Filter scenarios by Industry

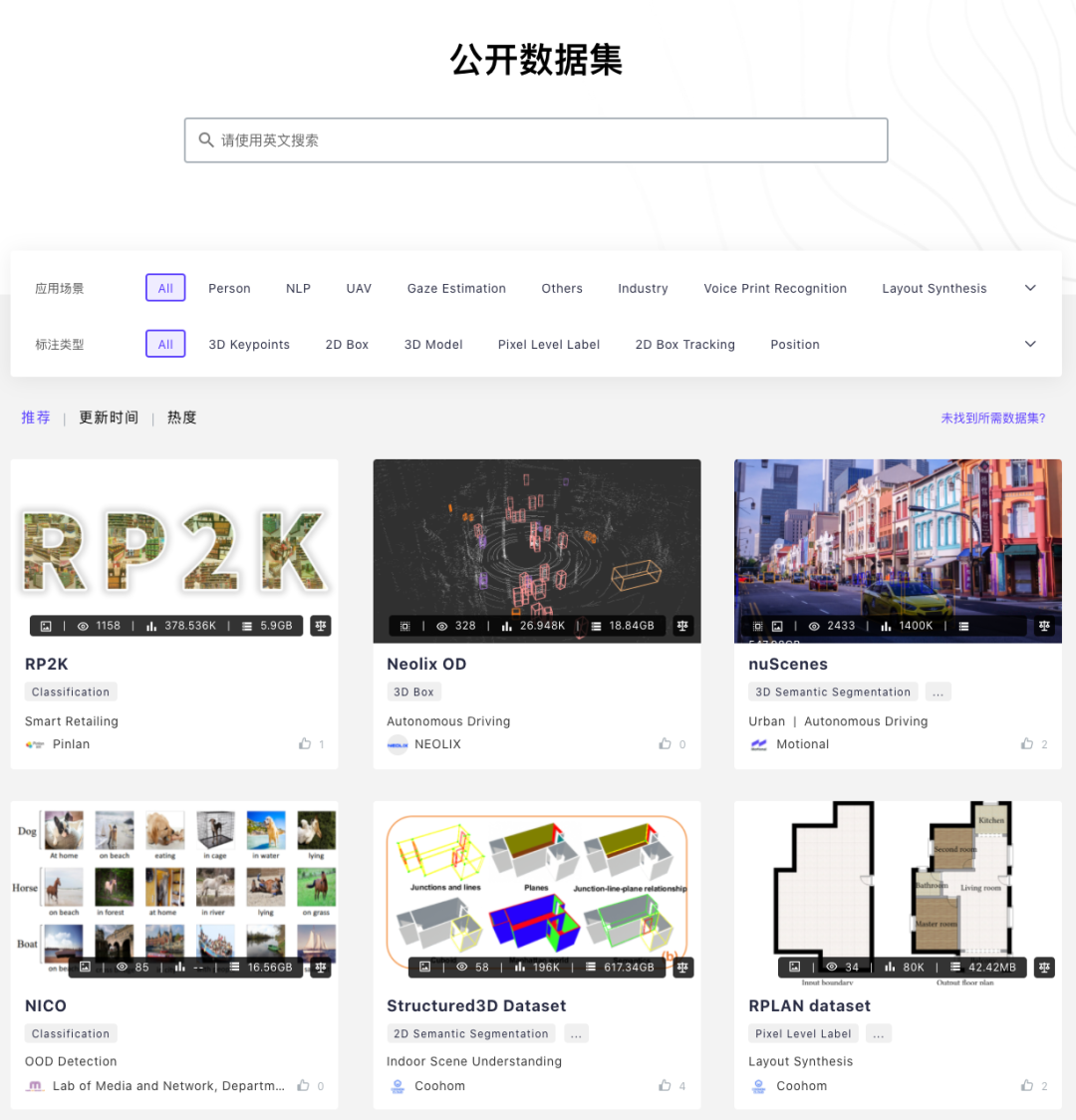point(643,288)
